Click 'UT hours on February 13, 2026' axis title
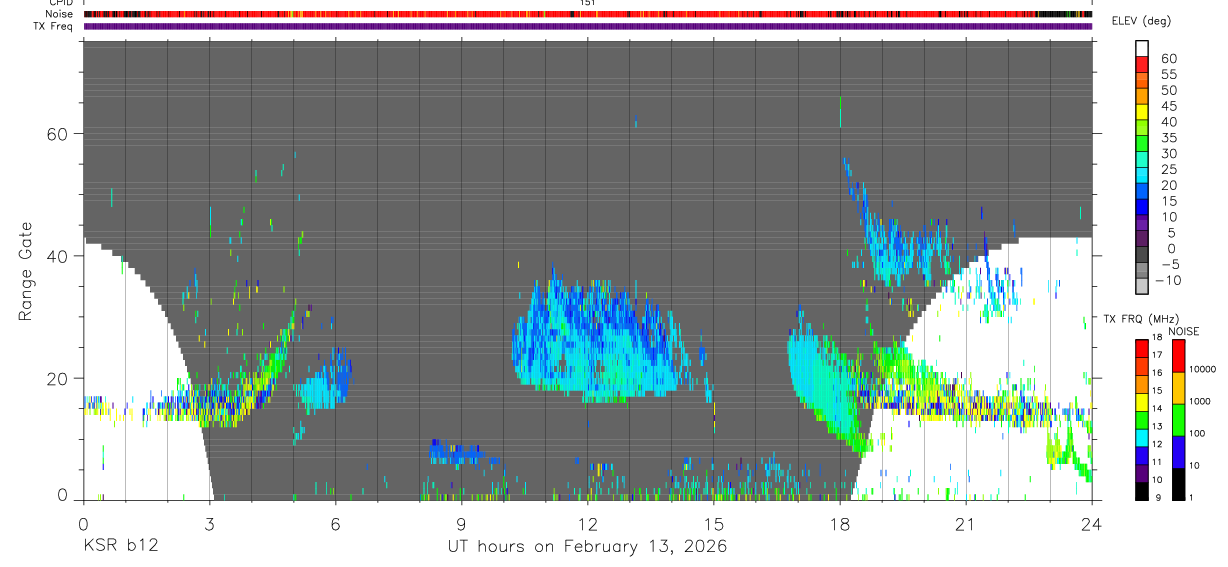Screen dimensions: 1228x567 (587, 546)
